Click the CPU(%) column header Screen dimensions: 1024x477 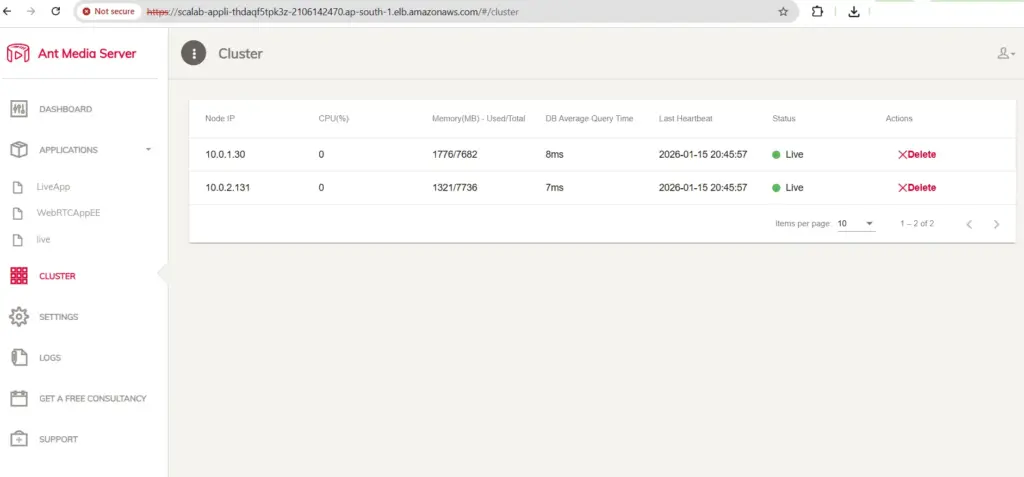[x=334, y=118]
